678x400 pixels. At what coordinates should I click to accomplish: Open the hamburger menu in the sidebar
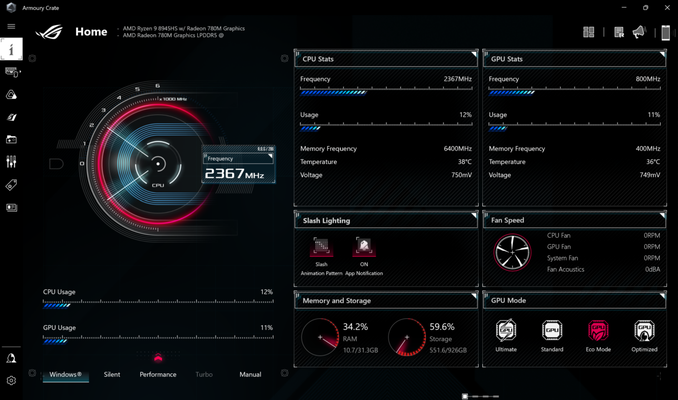(11, 26)
